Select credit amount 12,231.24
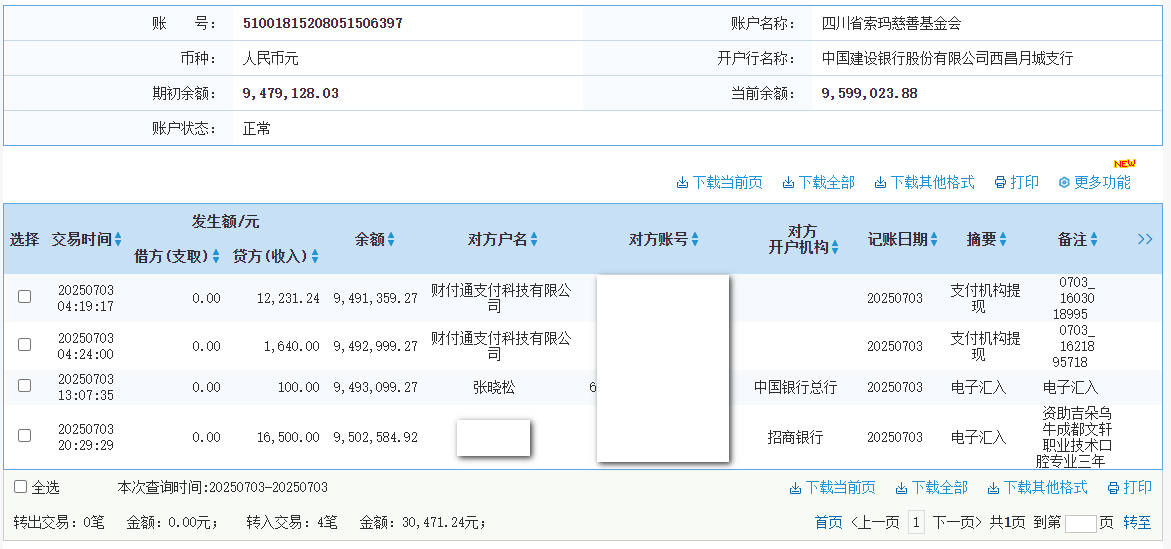 pyautogui.click(x=288, y=298)
